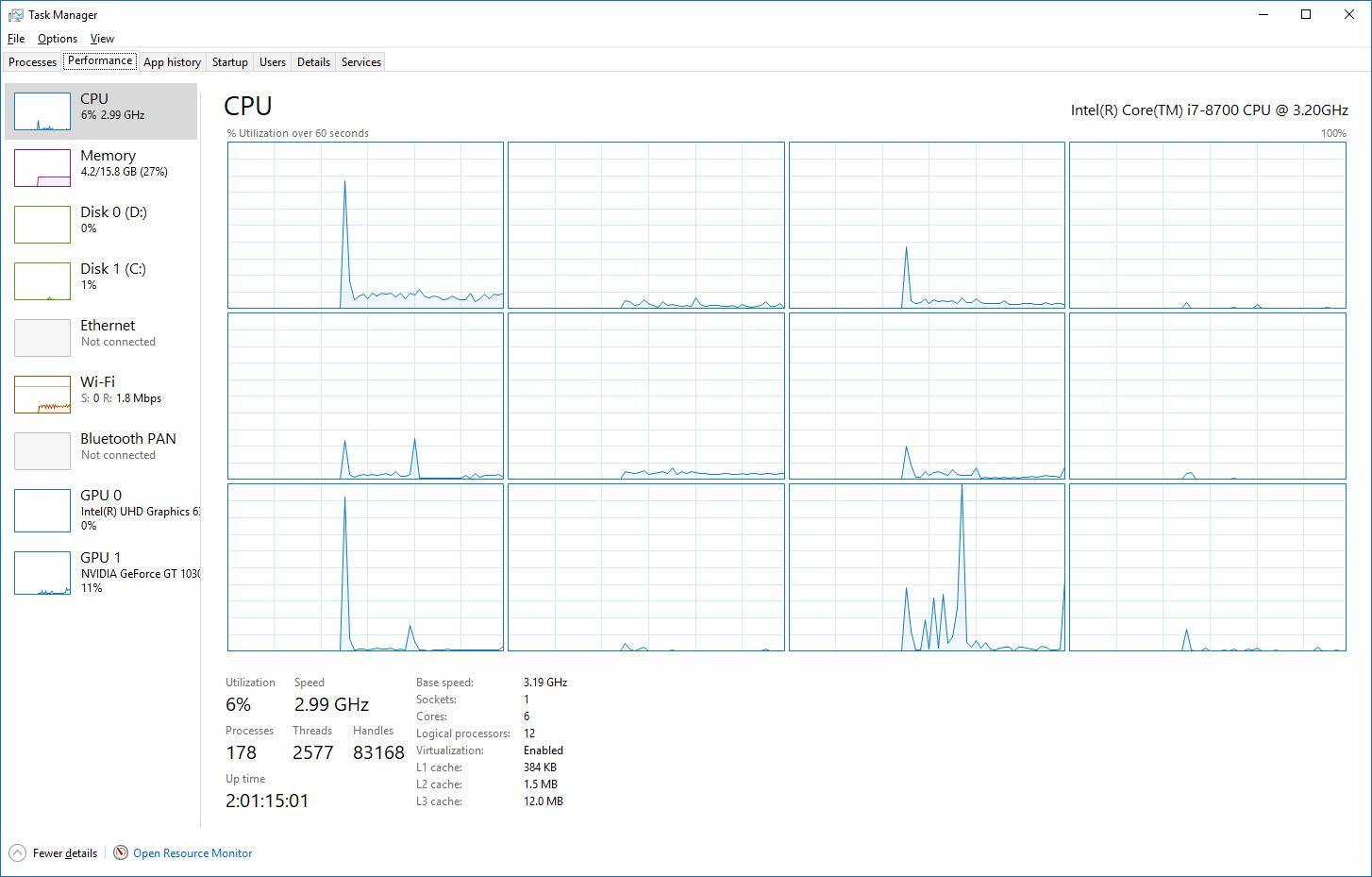Image resolution: width=1372 pixels, height=877 pixels.
Task: Select the CPU mini graph in sidebar
Action: pos(42,111)
